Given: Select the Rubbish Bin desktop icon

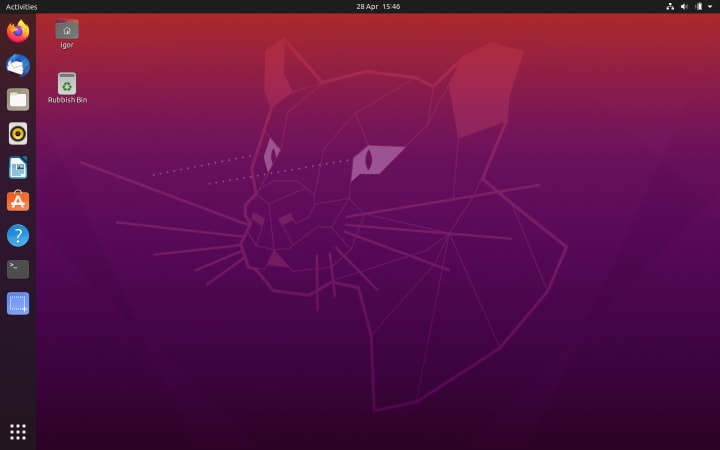Looking at the screenshot, I should (x=67, y=84).
